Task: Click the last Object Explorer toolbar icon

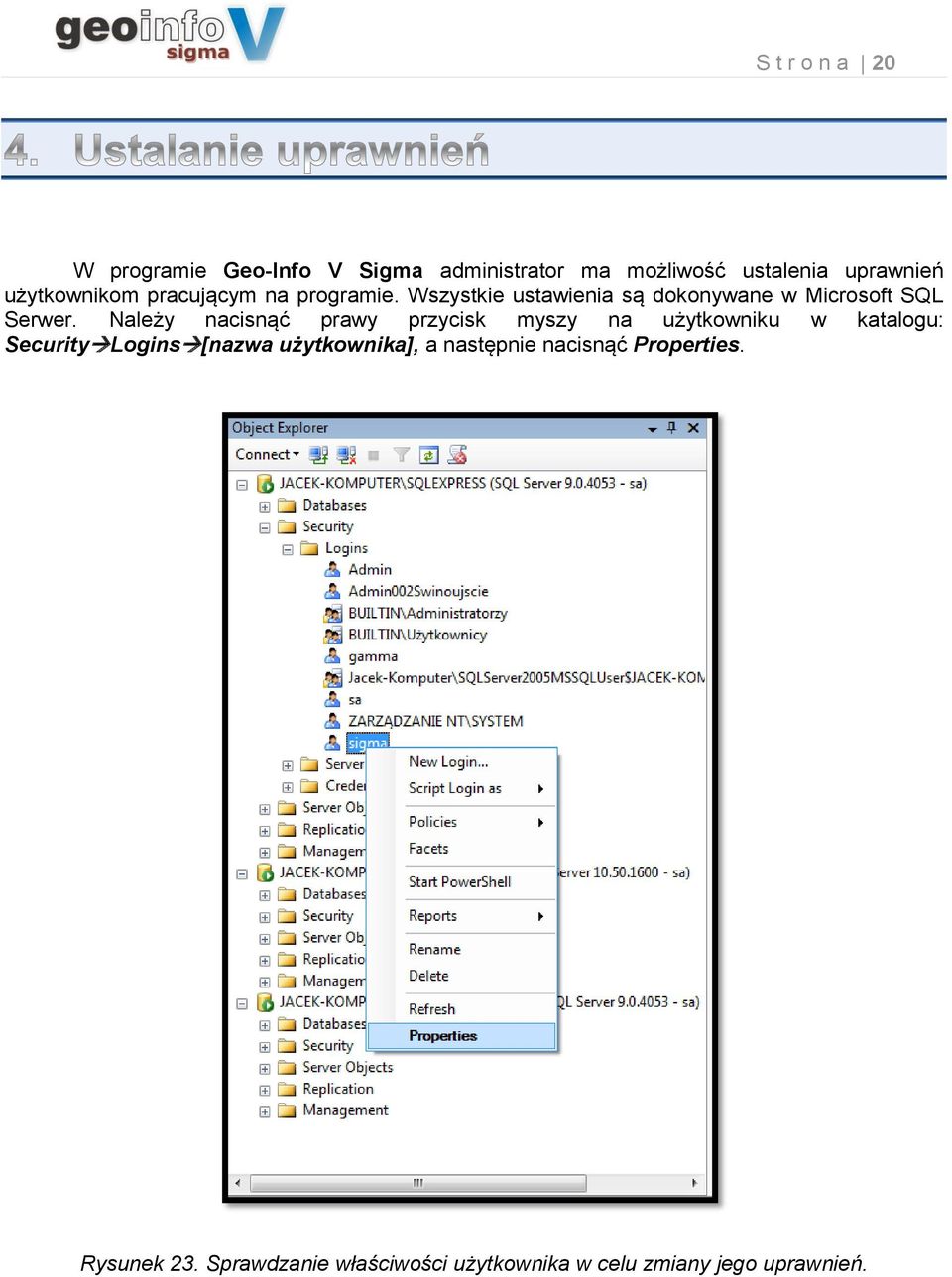Action: click(x=457, y=455)
